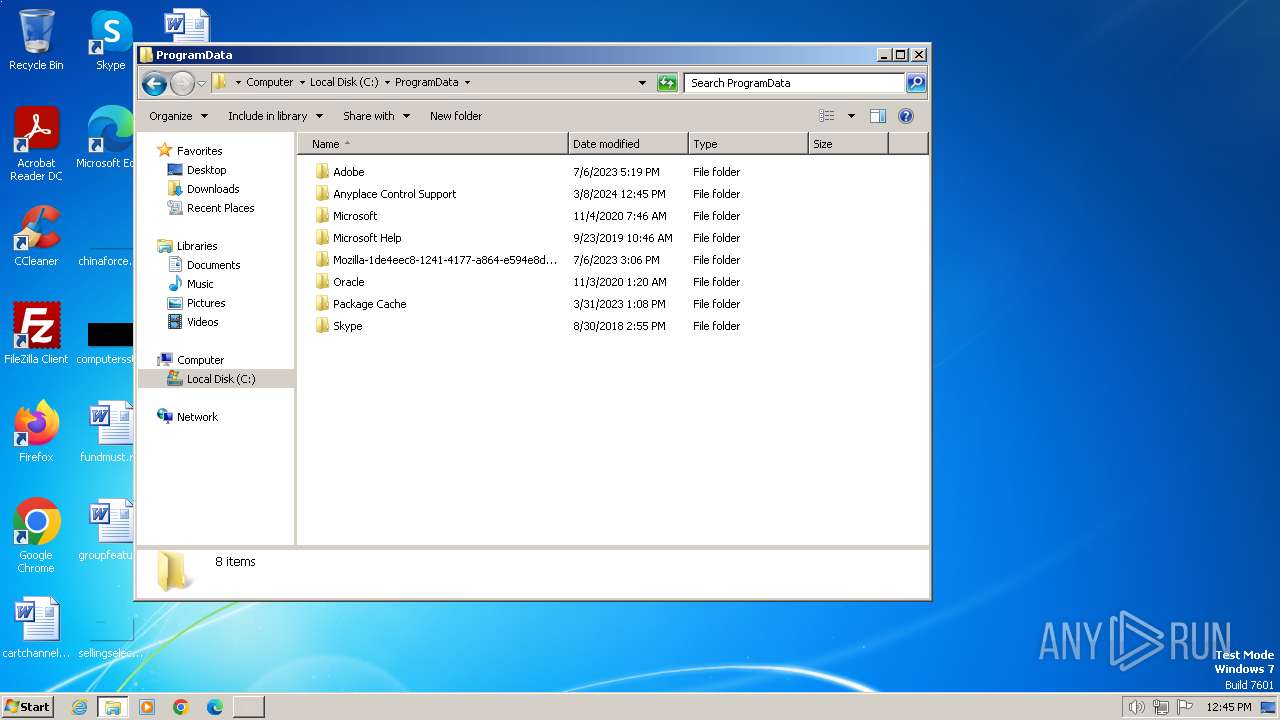The width and height of the screenshot is (1280, 720).
Task: Open Recent Places in navigation pane
Action: (220, 208)
